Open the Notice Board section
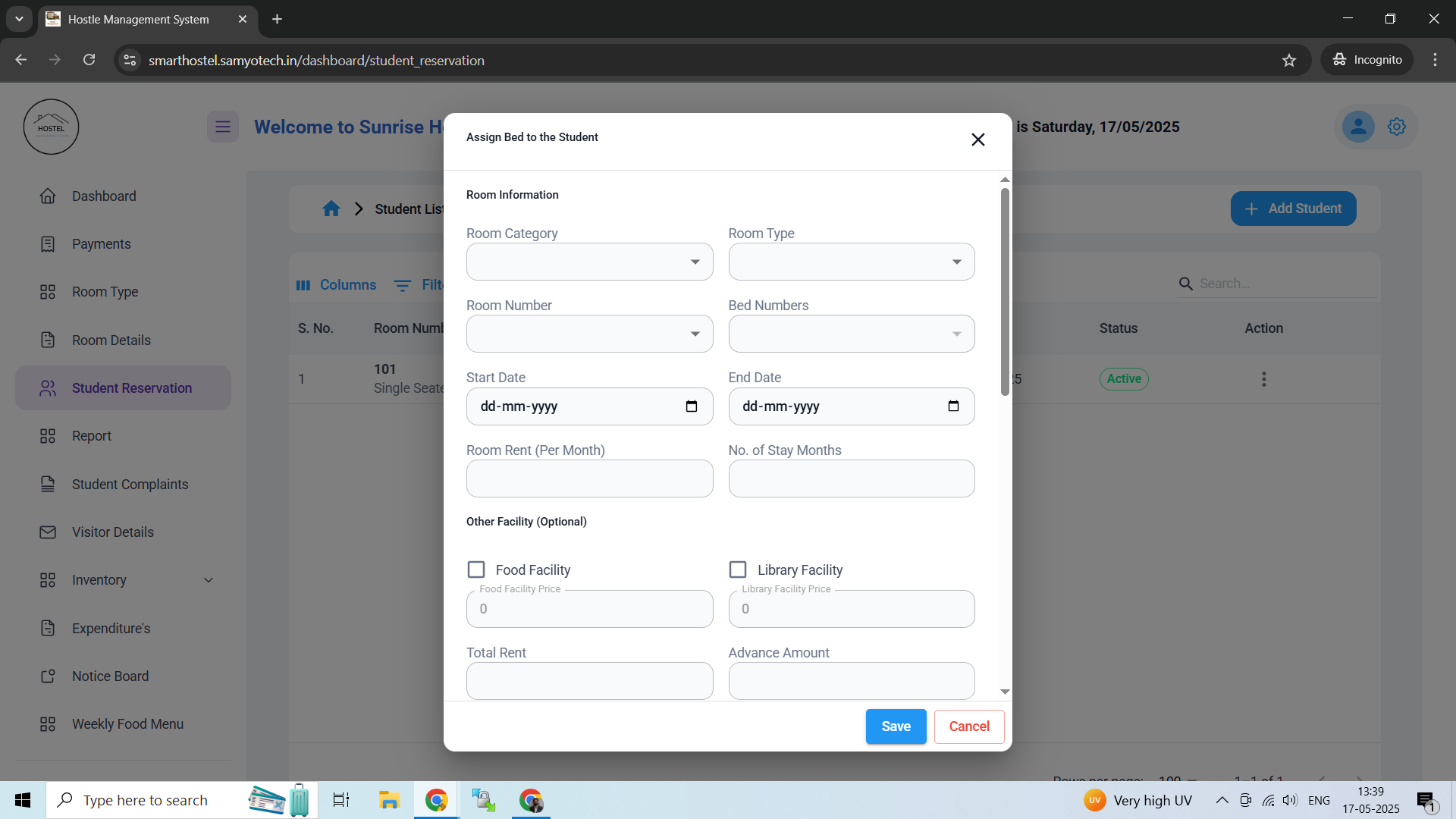 pos(110,676)
